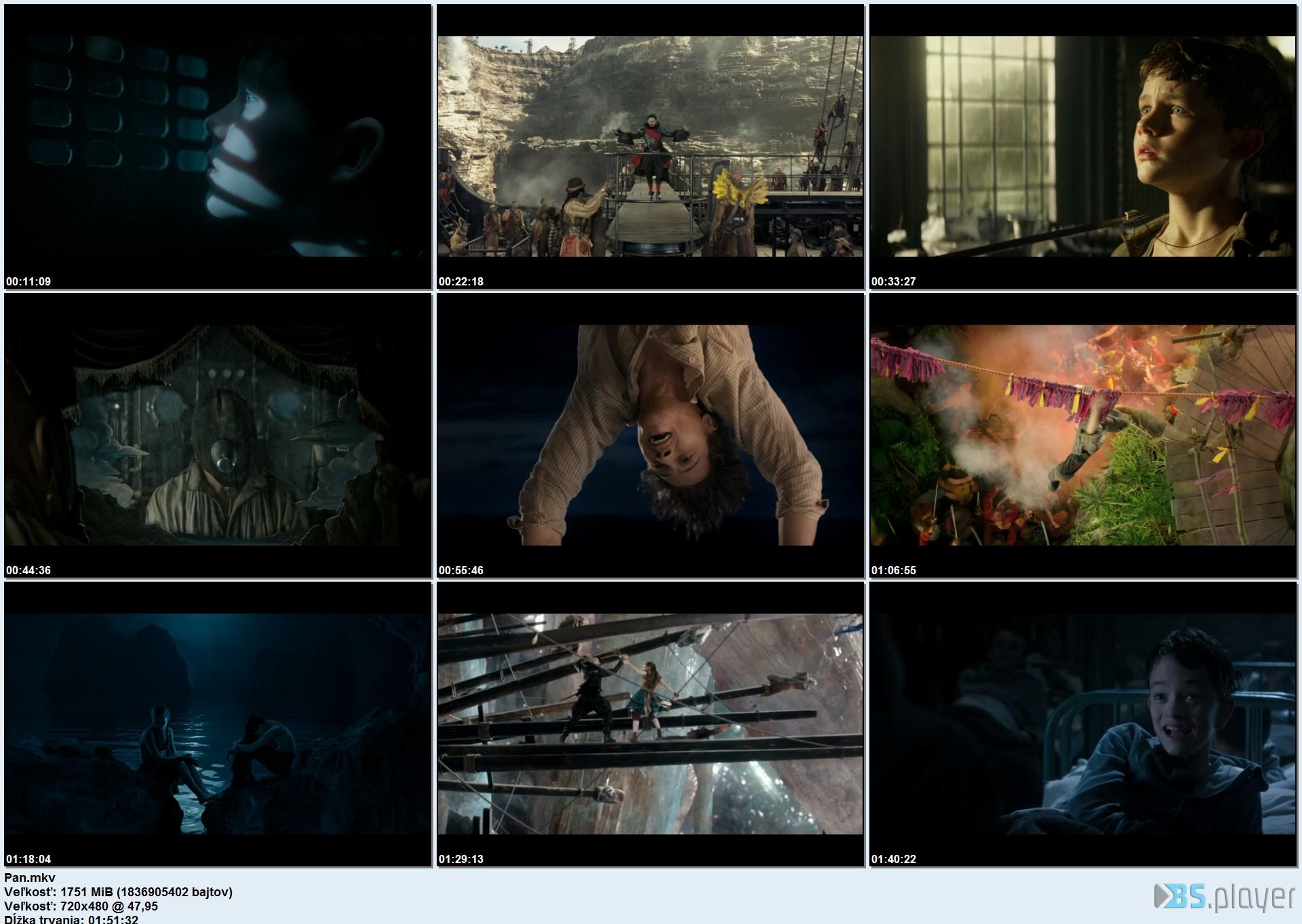Click the 00:33:27 timestamp label

pyautogui.click(x=894, y=281)
